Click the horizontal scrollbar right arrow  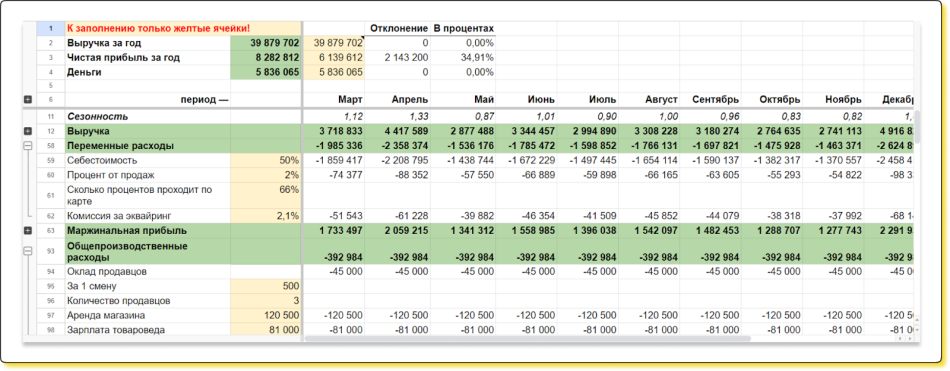pos(909,338)
